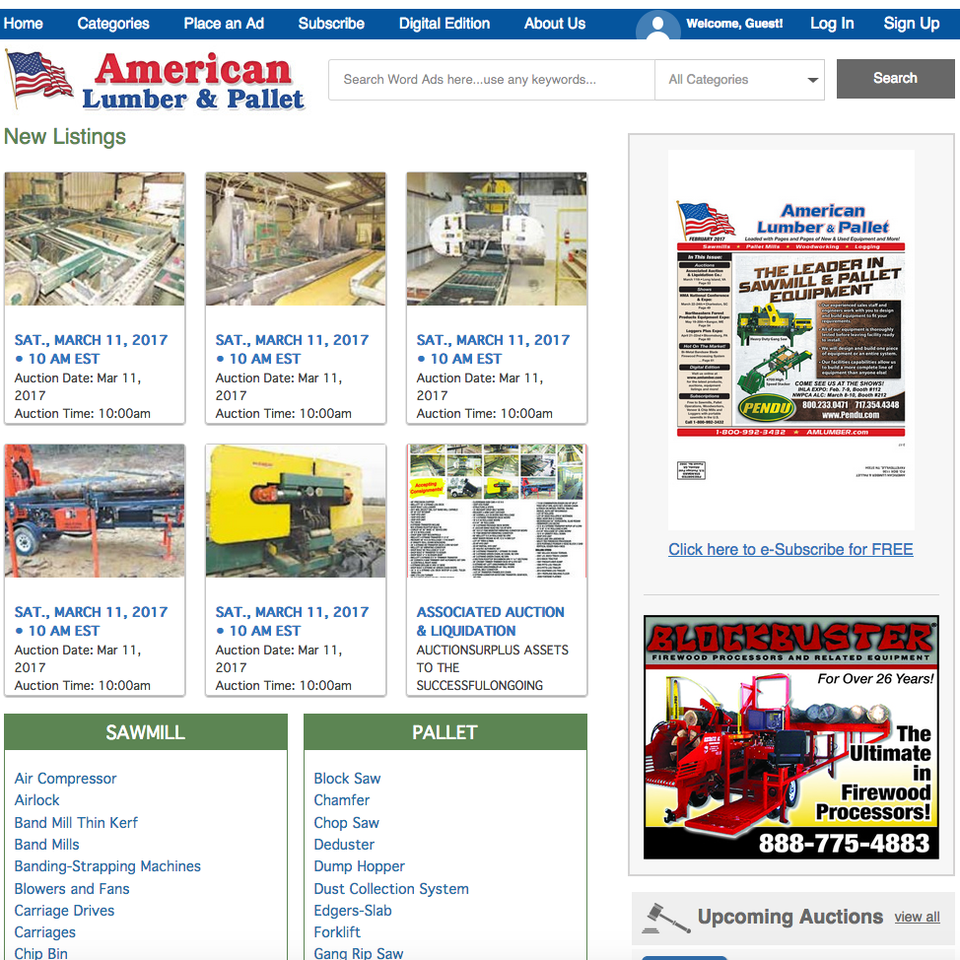960x960 pixels.
Task: Click the Blockbuster firewood processors ad banner
Action: (791, 737)
